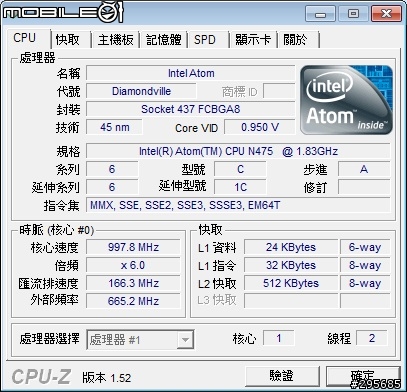
Task: Show the 顯示卡 tab
Action: coord(253,40)
